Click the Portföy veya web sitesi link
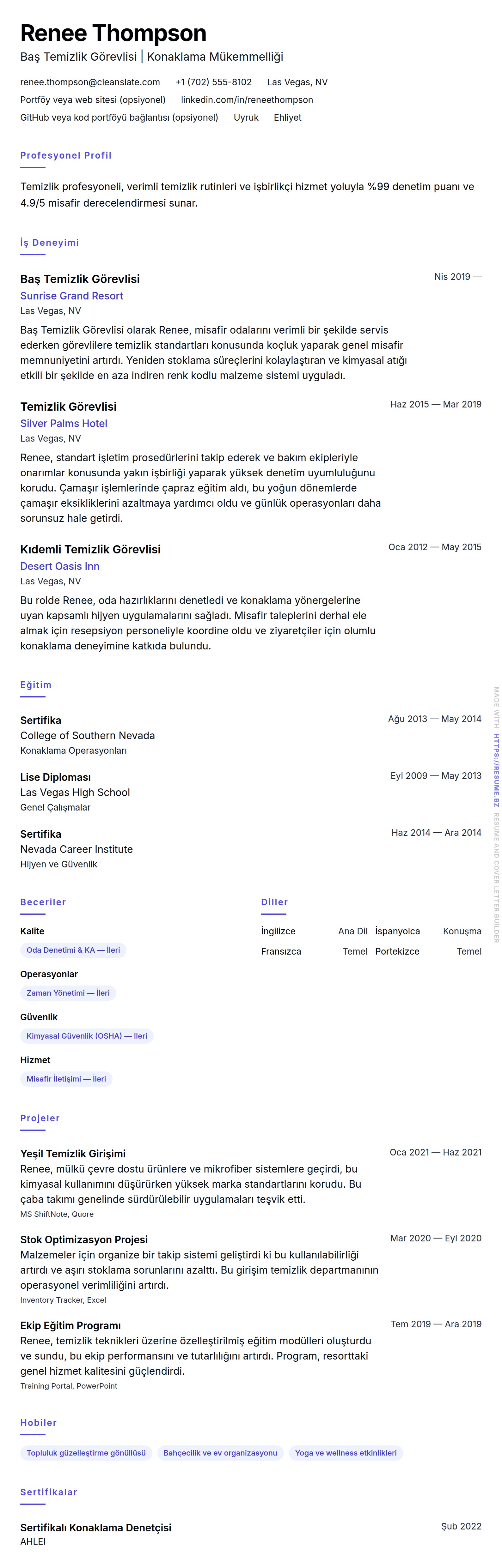This screenshot has height=1568, width=502. (93, 100)
